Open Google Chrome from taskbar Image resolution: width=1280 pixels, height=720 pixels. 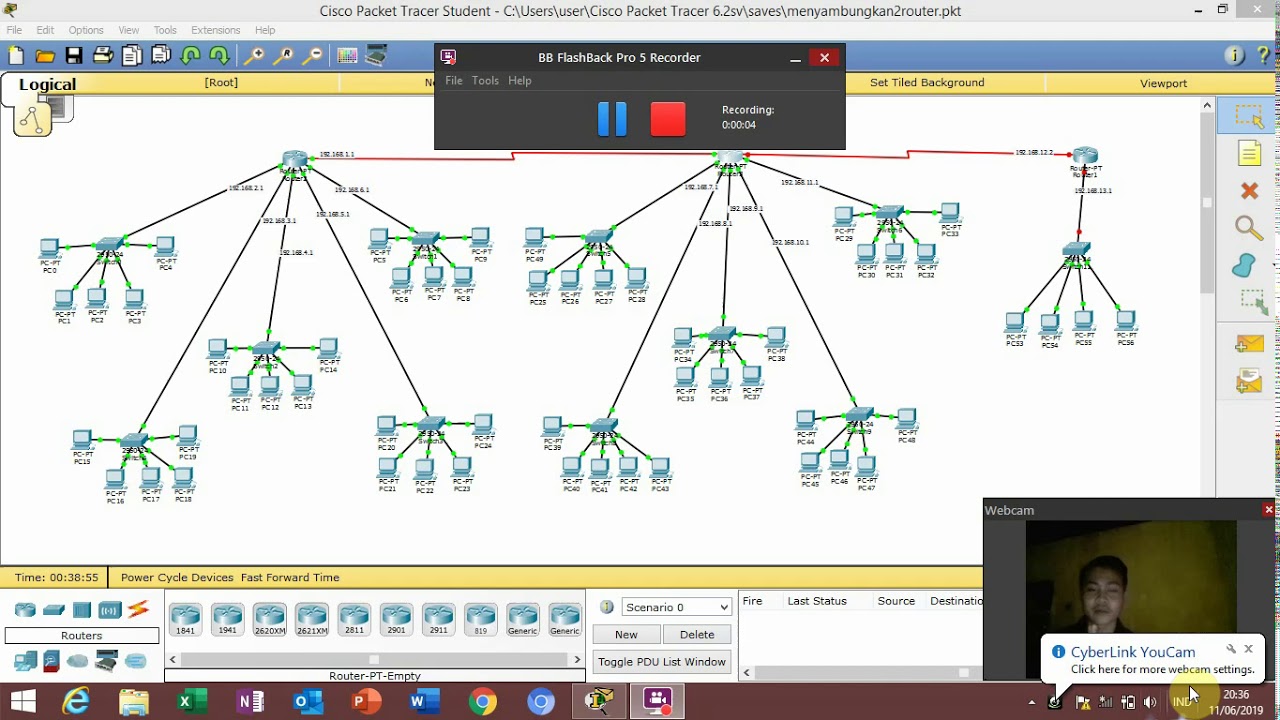click(483, 701)
